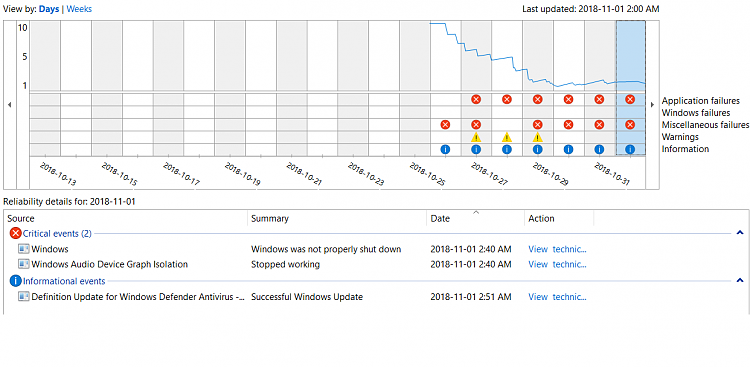Screen dimensions: 750x367
Task: Click Miscellaneous failures icon for 2018-10-30
Action: pyautogui.click(x=568, y=125)
